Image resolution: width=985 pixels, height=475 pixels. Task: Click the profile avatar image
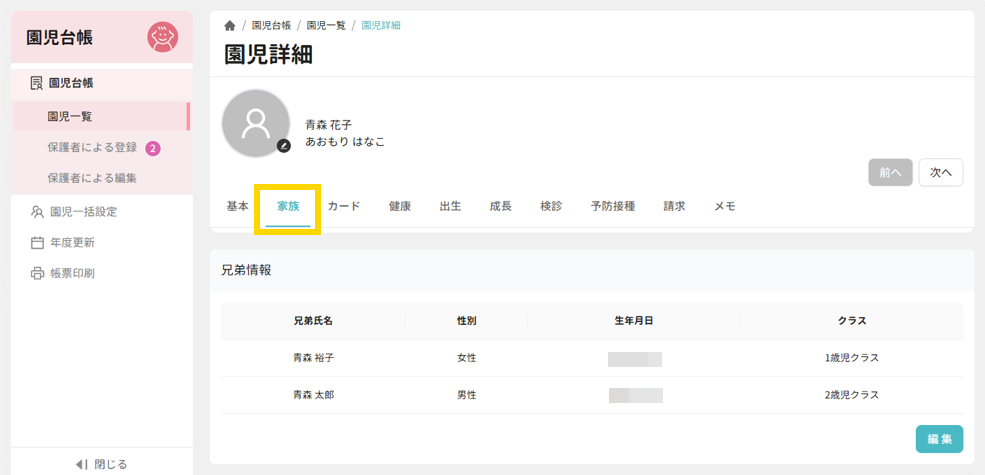pos(255,123)
